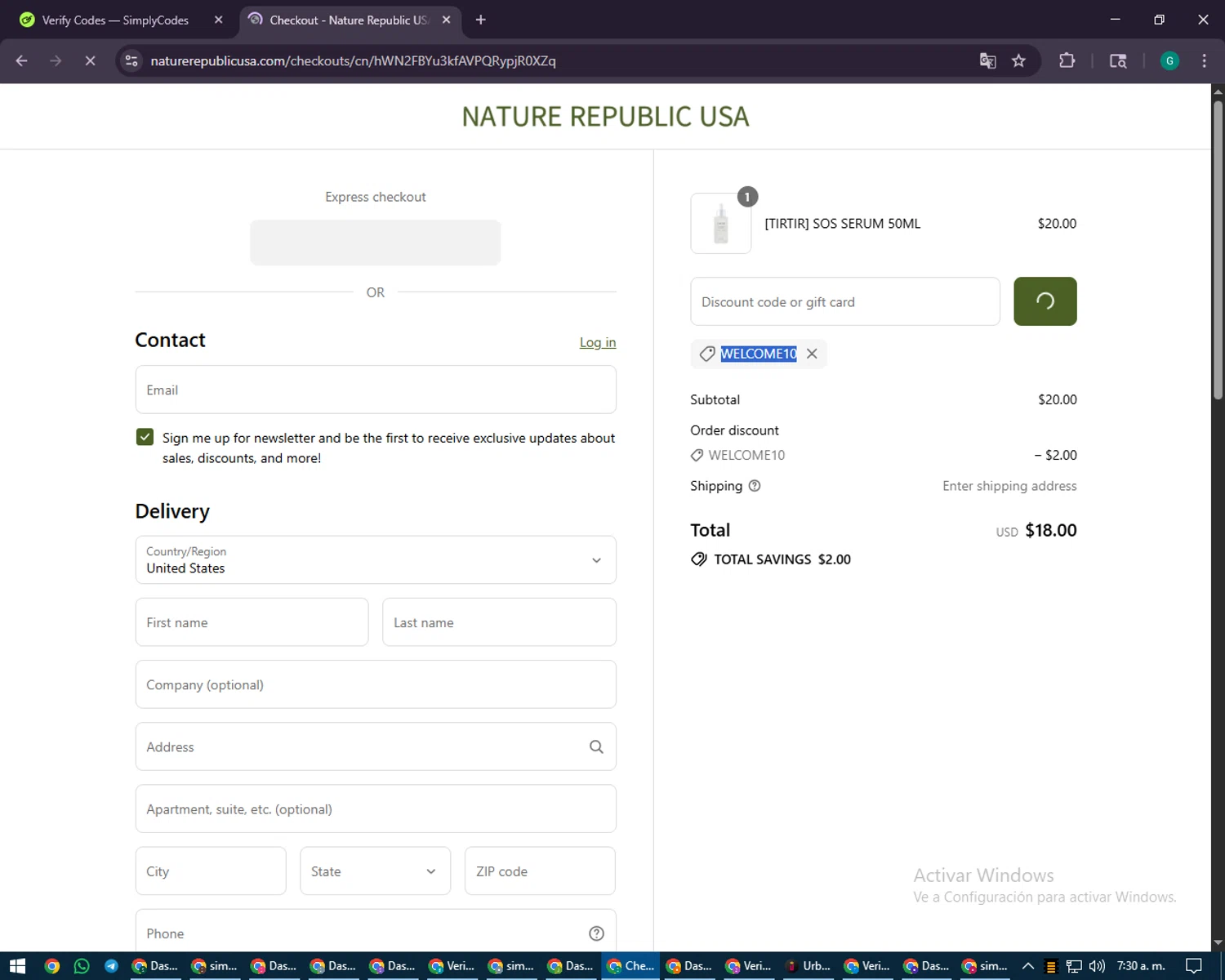Click the scrollbar down arrow

pyautogui.click(x=1218, y=943)
